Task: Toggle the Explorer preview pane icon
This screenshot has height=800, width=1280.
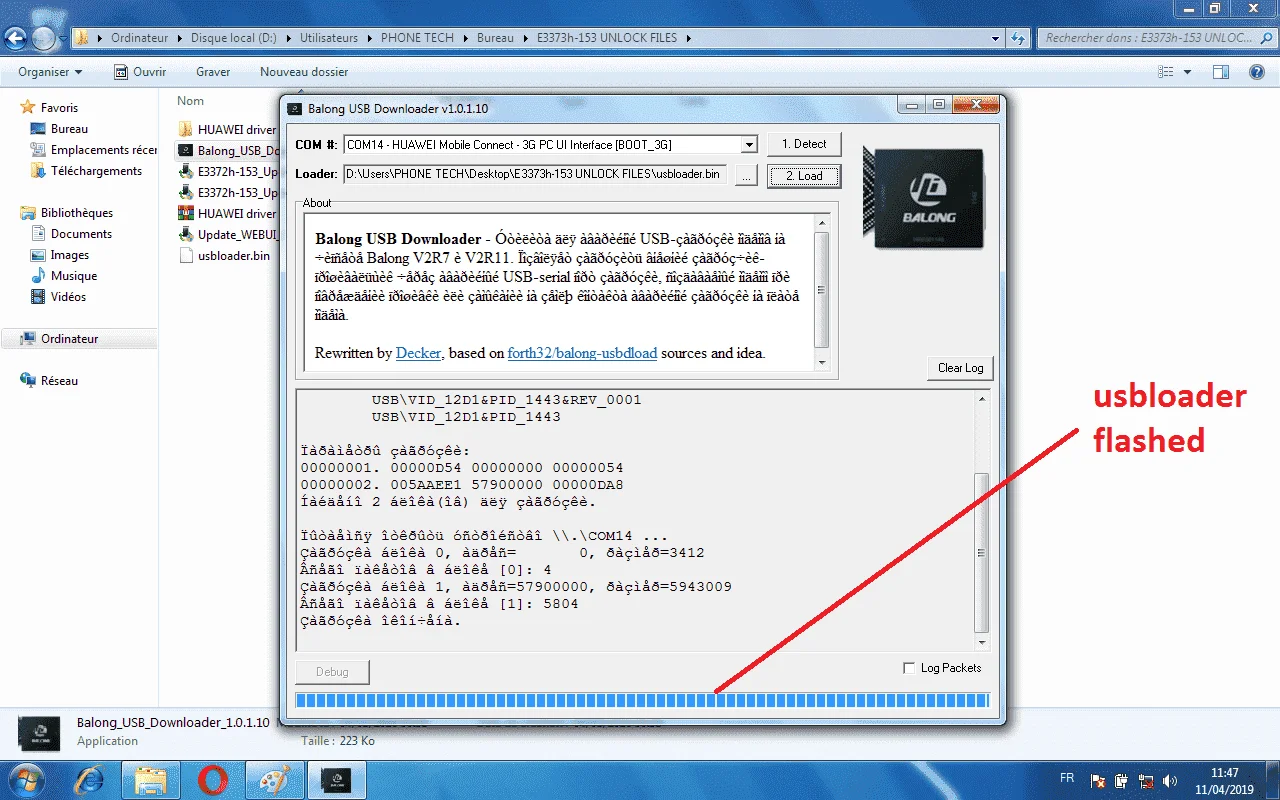Action: [x=1221, y=72]
